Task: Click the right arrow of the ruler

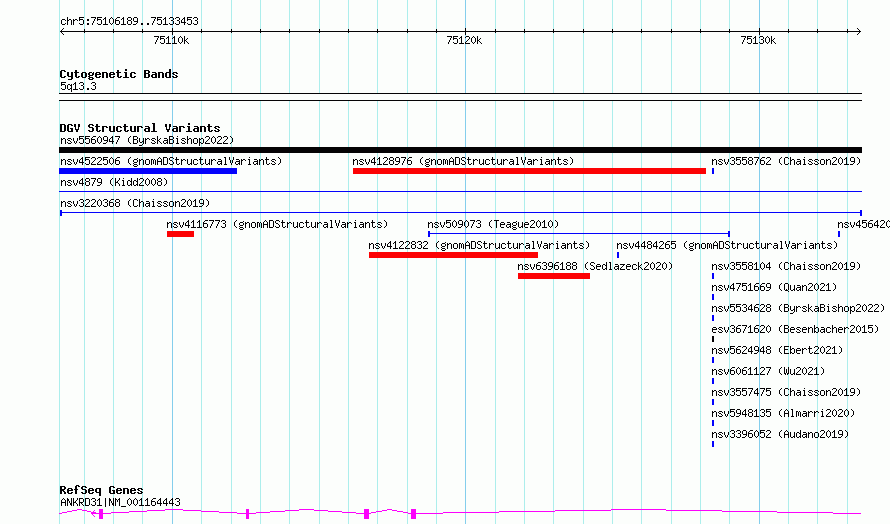Action: coord(858,31)
